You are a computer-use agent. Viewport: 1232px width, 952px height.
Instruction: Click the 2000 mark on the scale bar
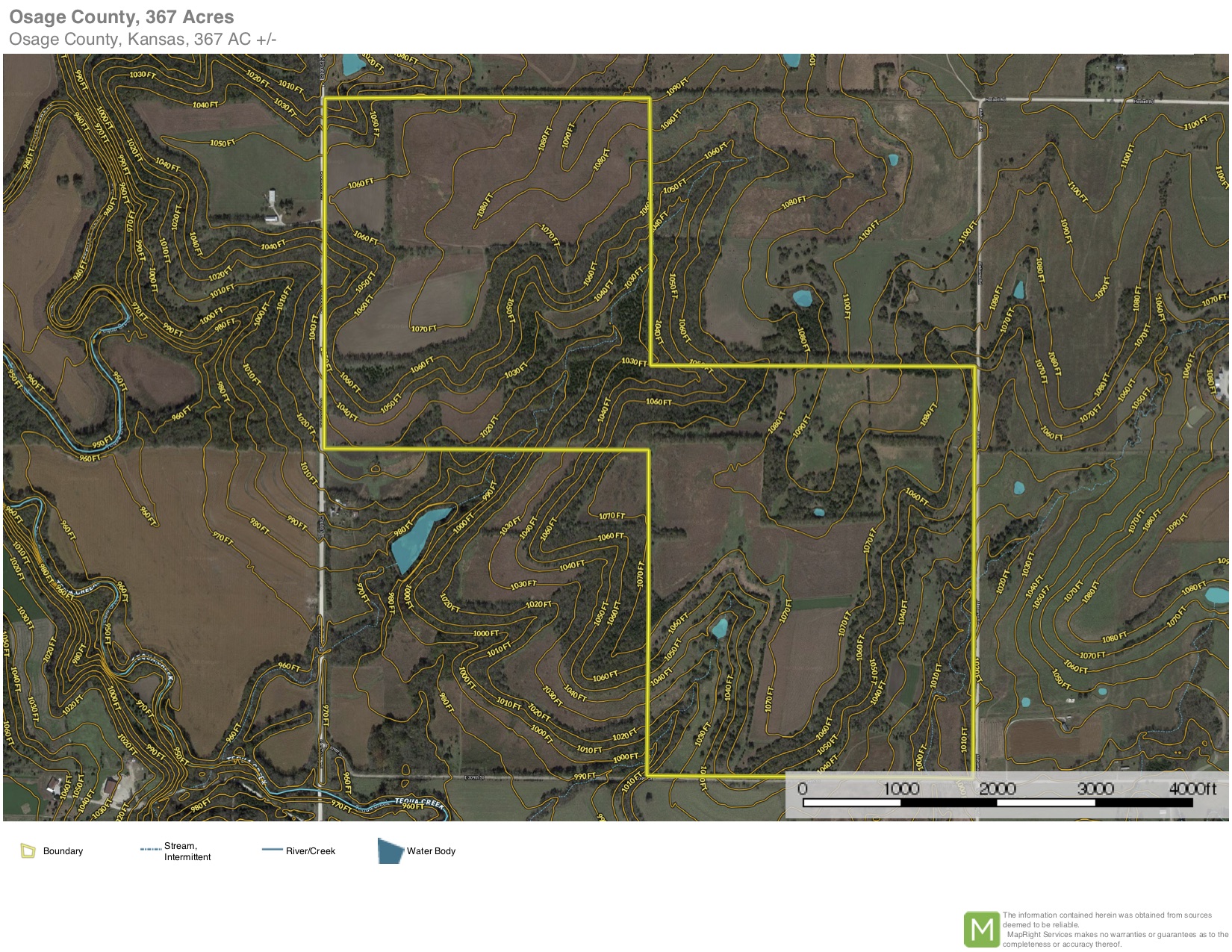click(998, 788)
